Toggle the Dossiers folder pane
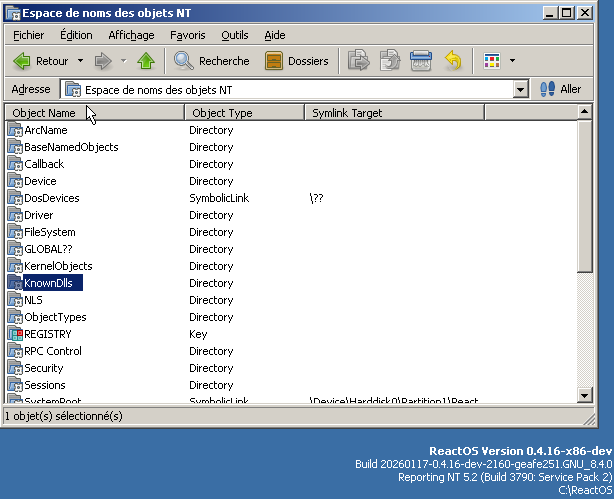This screenshot has width=614, height=499. [x=297, y=61]
